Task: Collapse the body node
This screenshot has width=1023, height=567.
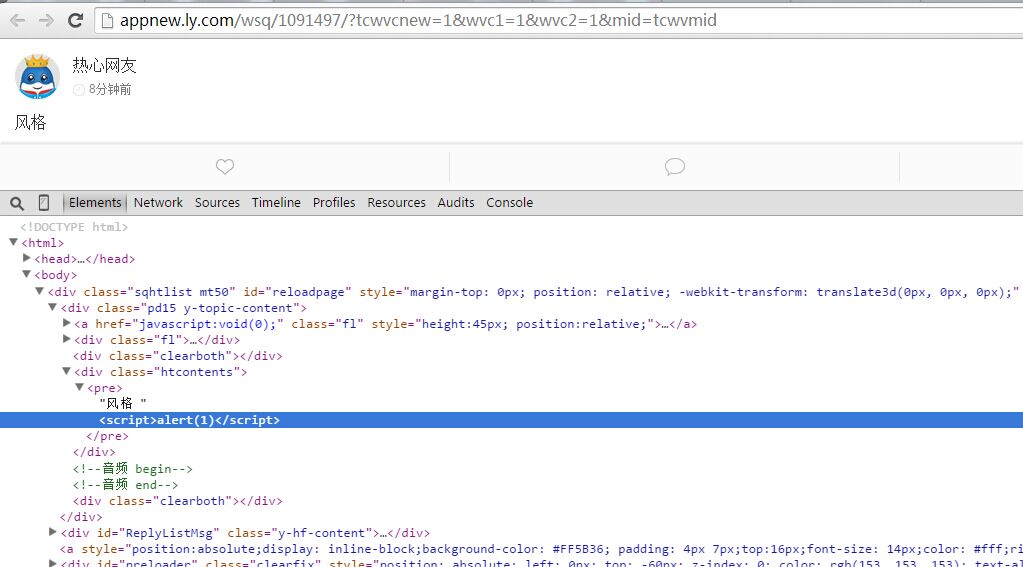Action: pos(26,274)
